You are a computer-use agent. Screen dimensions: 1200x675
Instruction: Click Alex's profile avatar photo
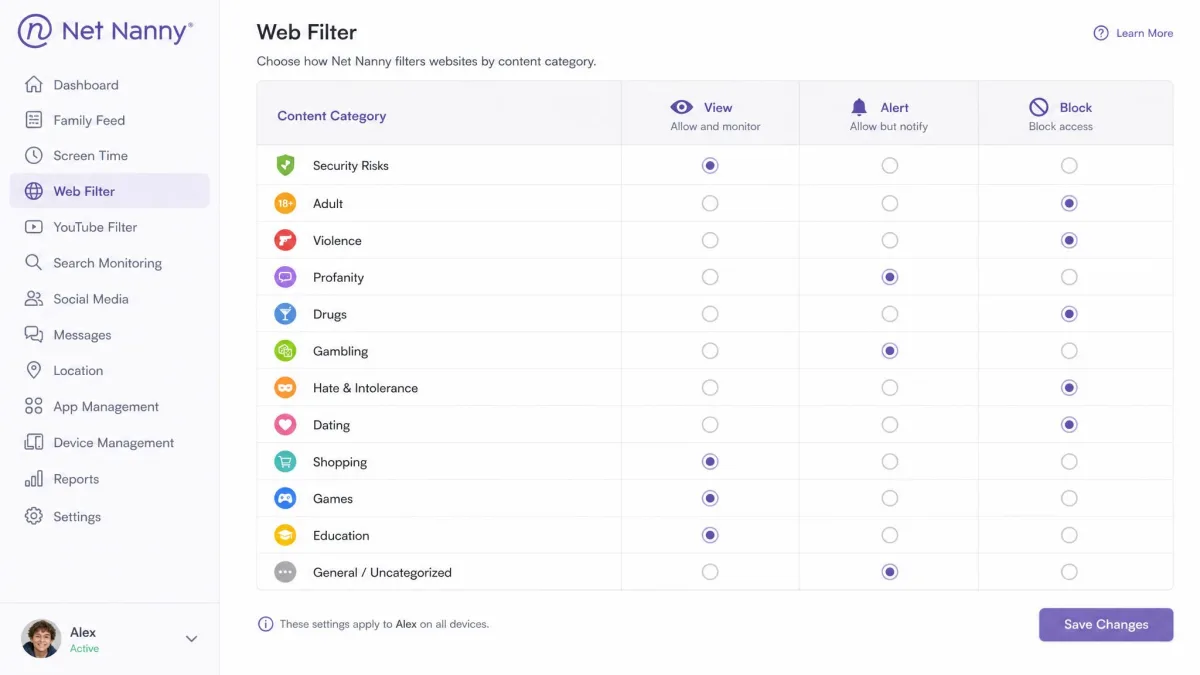coord(41,639)
